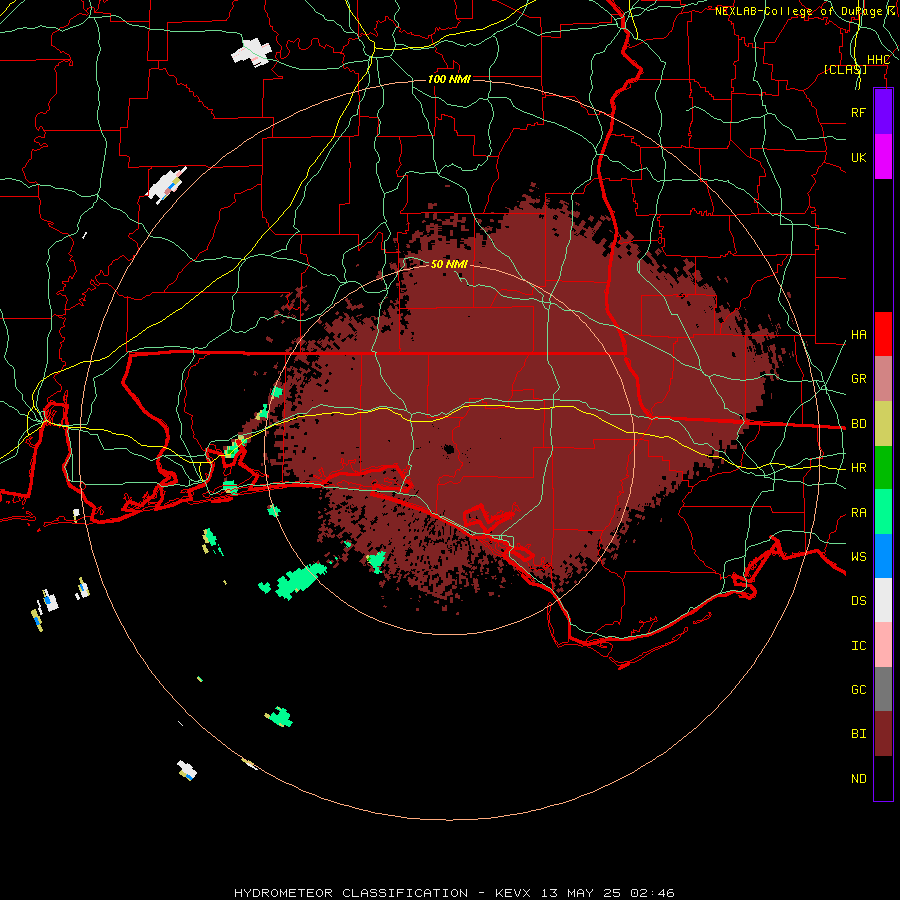Click the magenta UK color swatch

(x=883, y=157)
